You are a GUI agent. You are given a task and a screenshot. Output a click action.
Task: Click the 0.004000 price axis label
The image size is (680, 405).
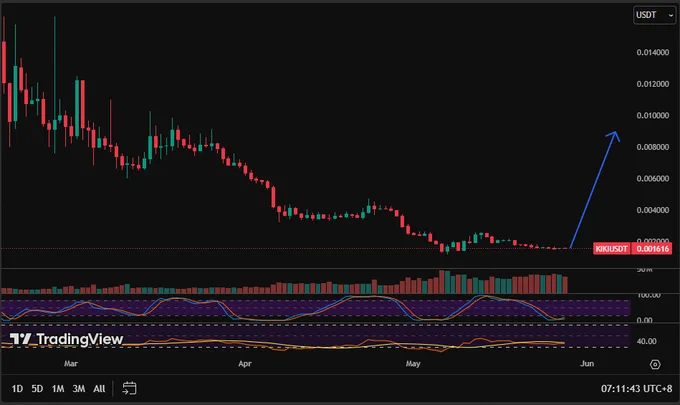[653, 210]
